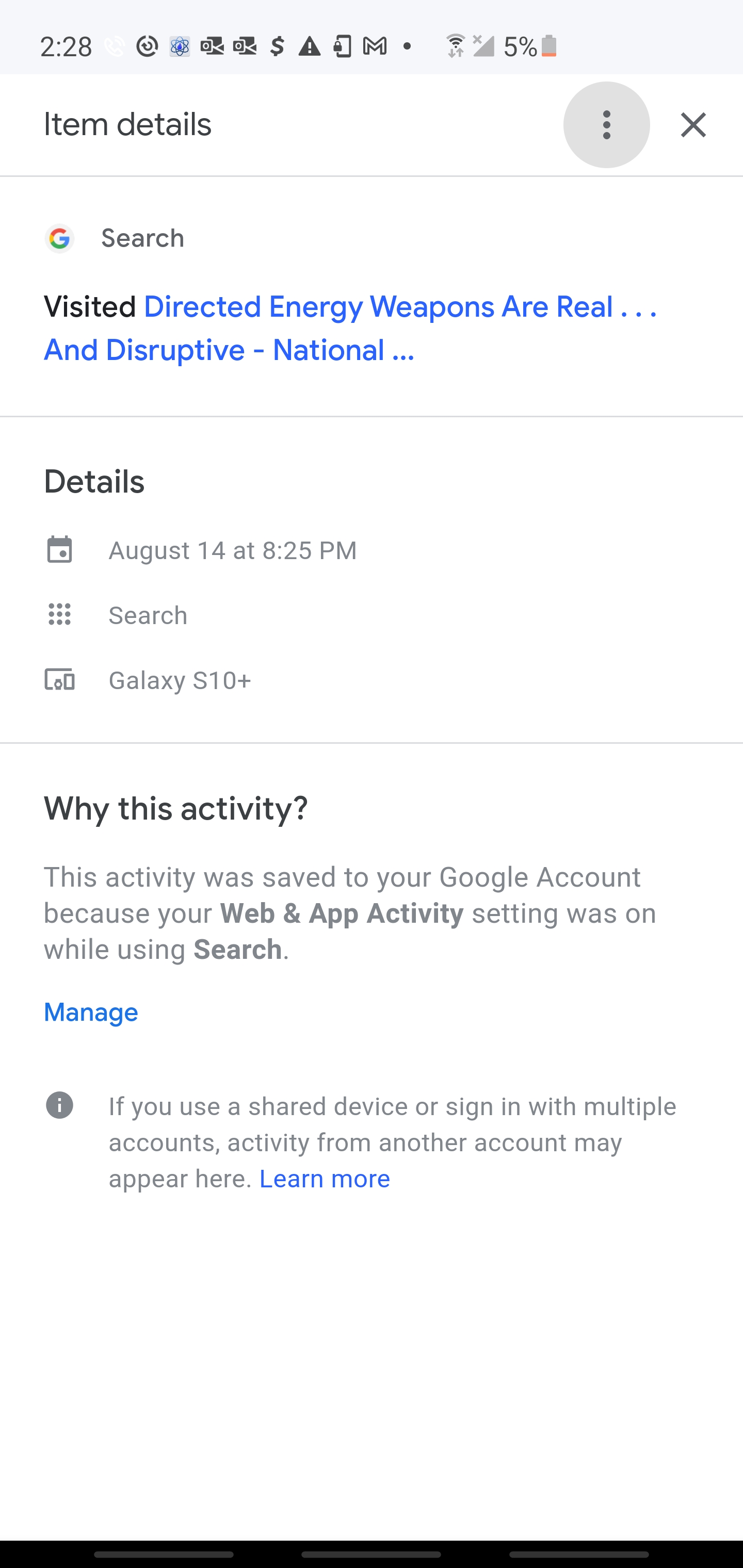The height and width of the screenshot is (1568, 743).
Task: Tap the August 14 at 8:25 PM entry
Action: [233, 550]
